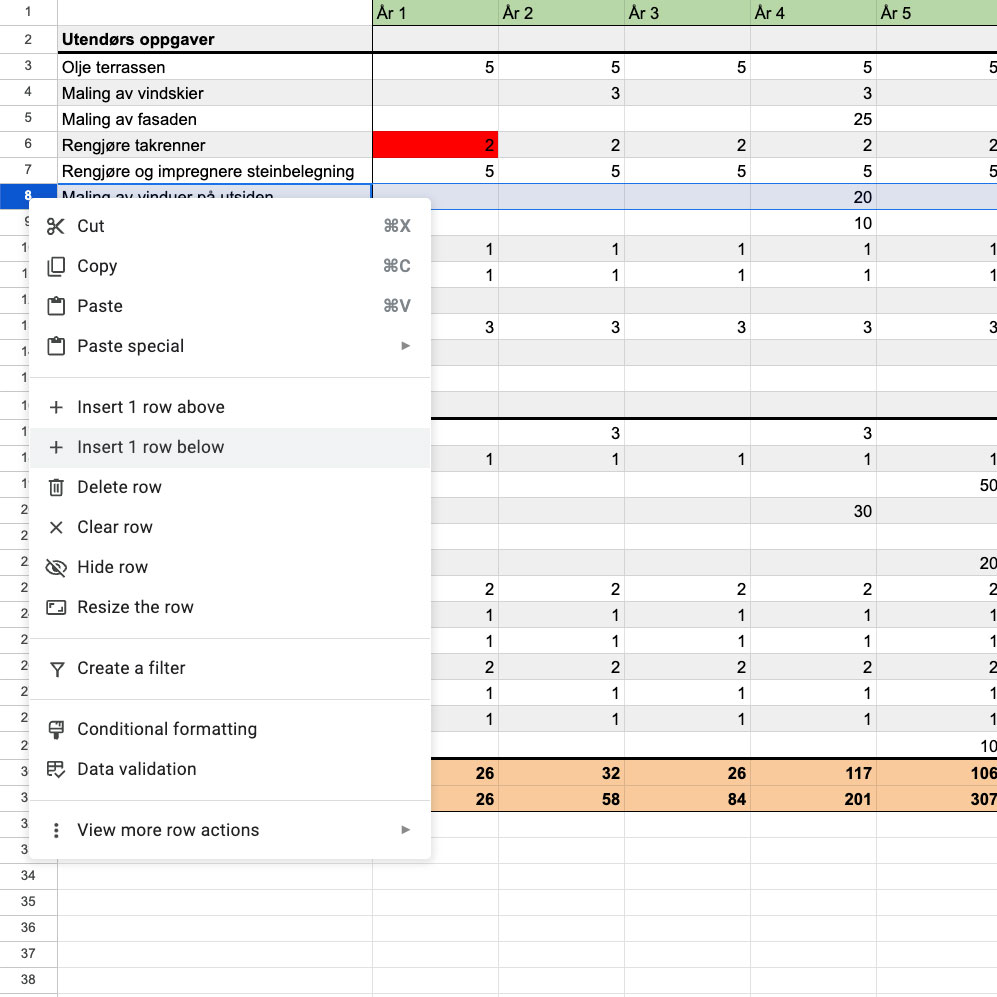
Task: Click the X icon for Clear row
Action: coord(56,527)
